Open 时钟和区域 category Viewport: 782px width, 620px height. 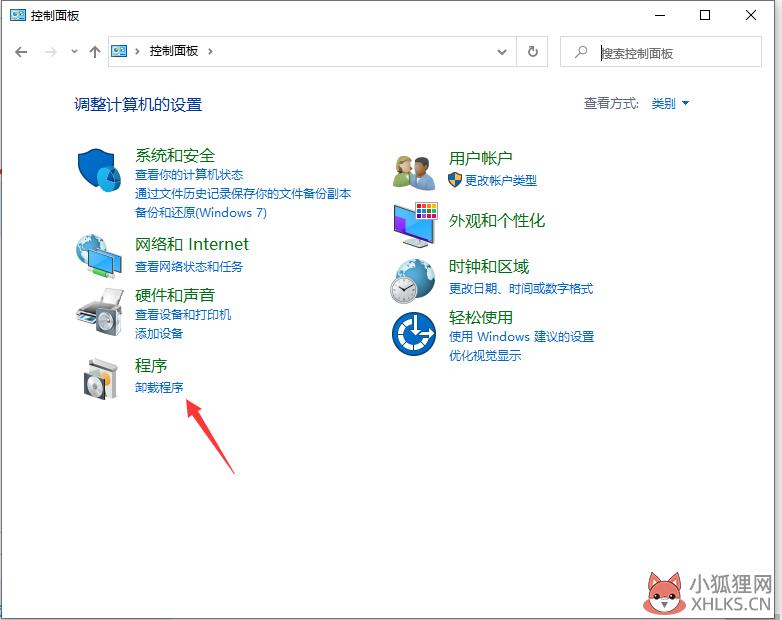pyautogui.click(x=489, y=267)
